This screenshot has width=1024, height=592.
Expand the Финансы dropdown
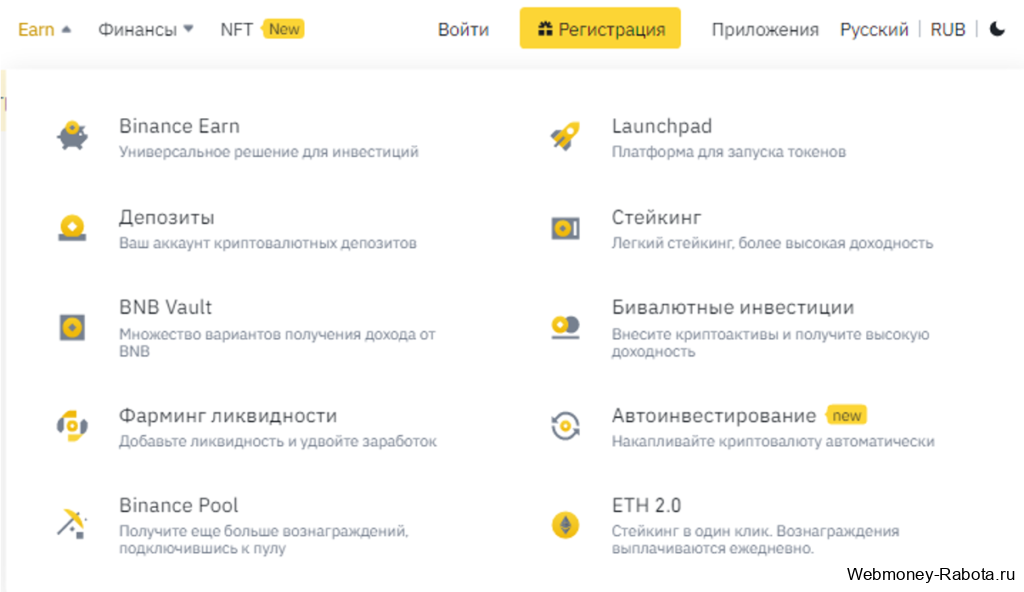click(x=145, y=29)
